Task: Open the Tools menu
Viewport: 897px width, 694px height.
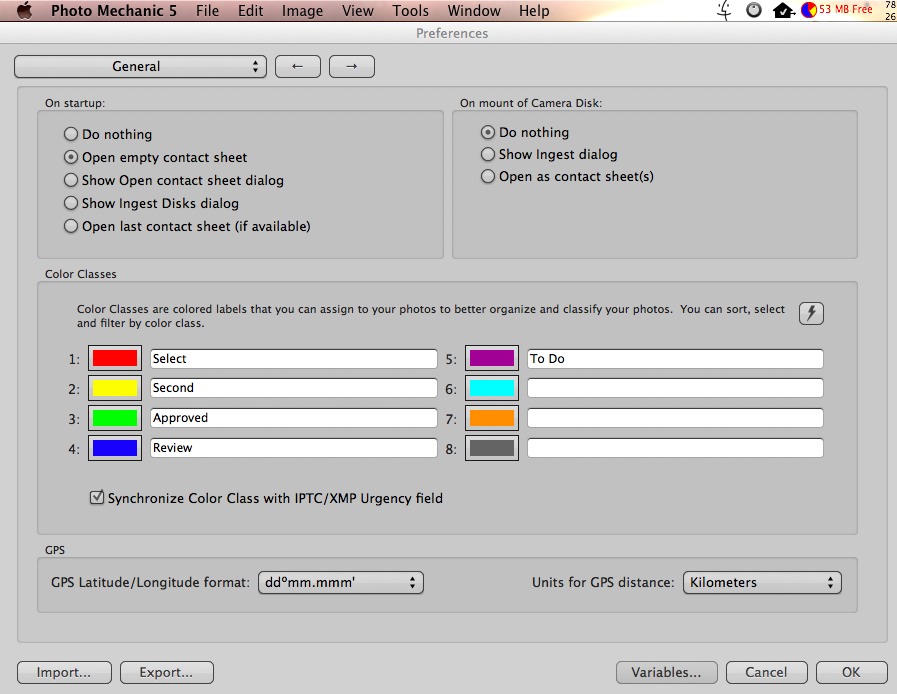Action: [x=410, y=11]
